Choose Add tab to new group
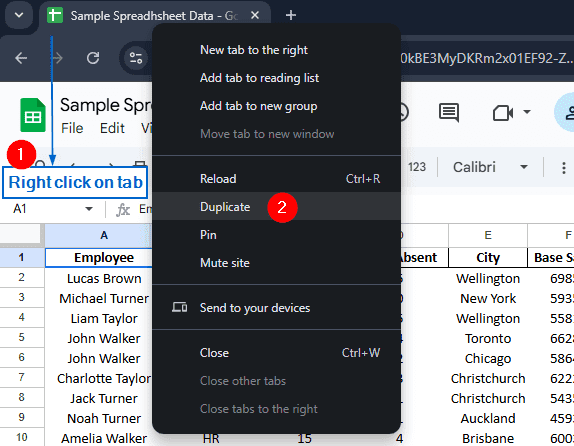Viewport: 574px width, 446px height. pos(276,106)
